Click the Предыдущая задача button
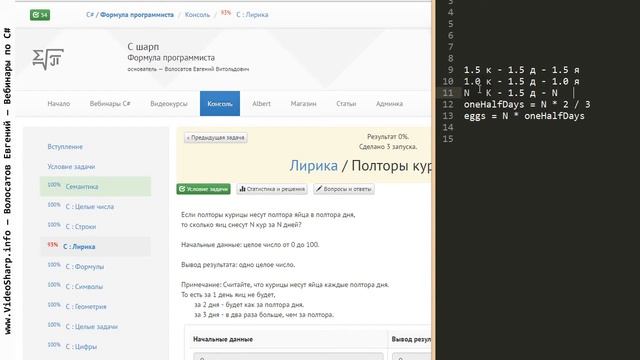Screen dimensions: 640x360 tap(216, 138)
